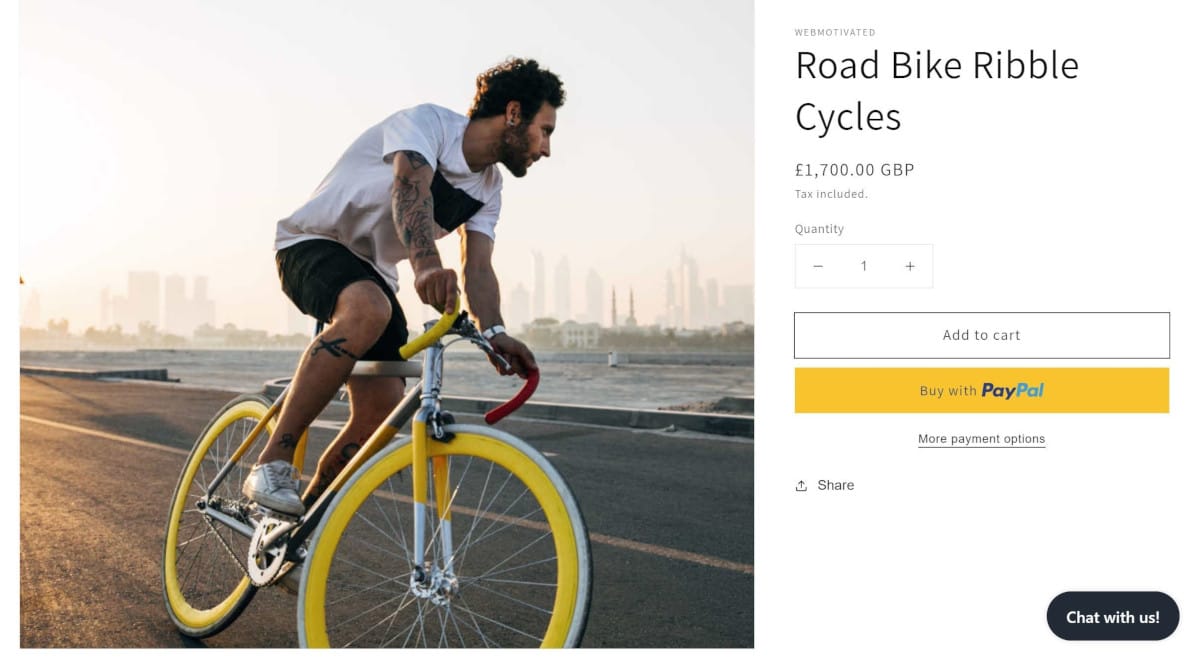Focus the quantity input showing 1
Viewport: 1200px width, 663px height.
864,266
